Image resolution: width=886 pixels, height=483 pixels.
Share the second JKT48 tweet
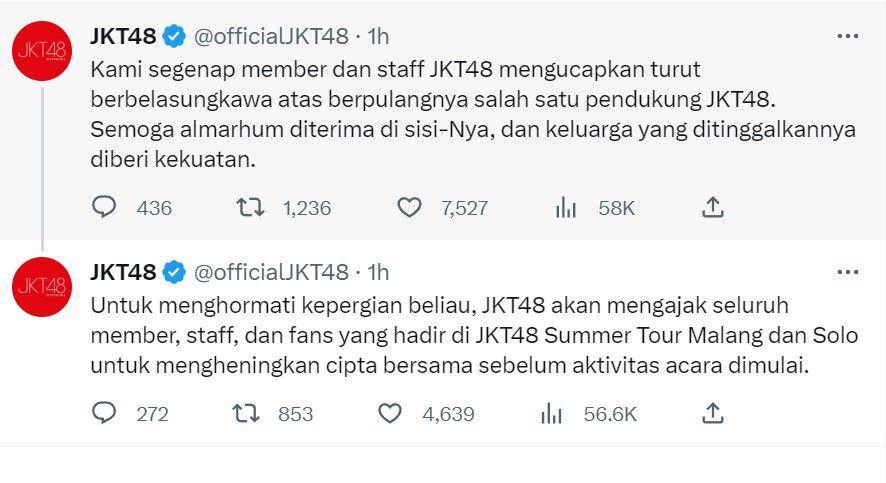pos(713,413)
